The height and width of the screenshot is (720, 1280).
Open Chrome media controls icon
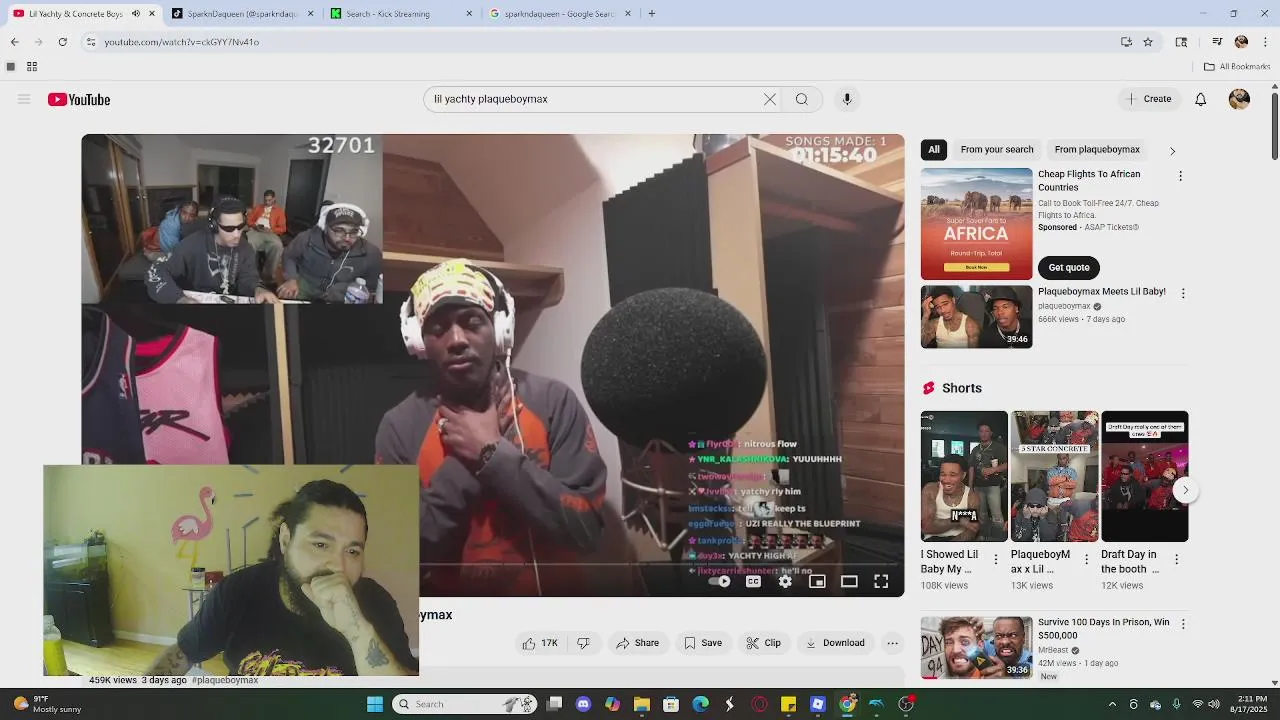click(1217, 41)
